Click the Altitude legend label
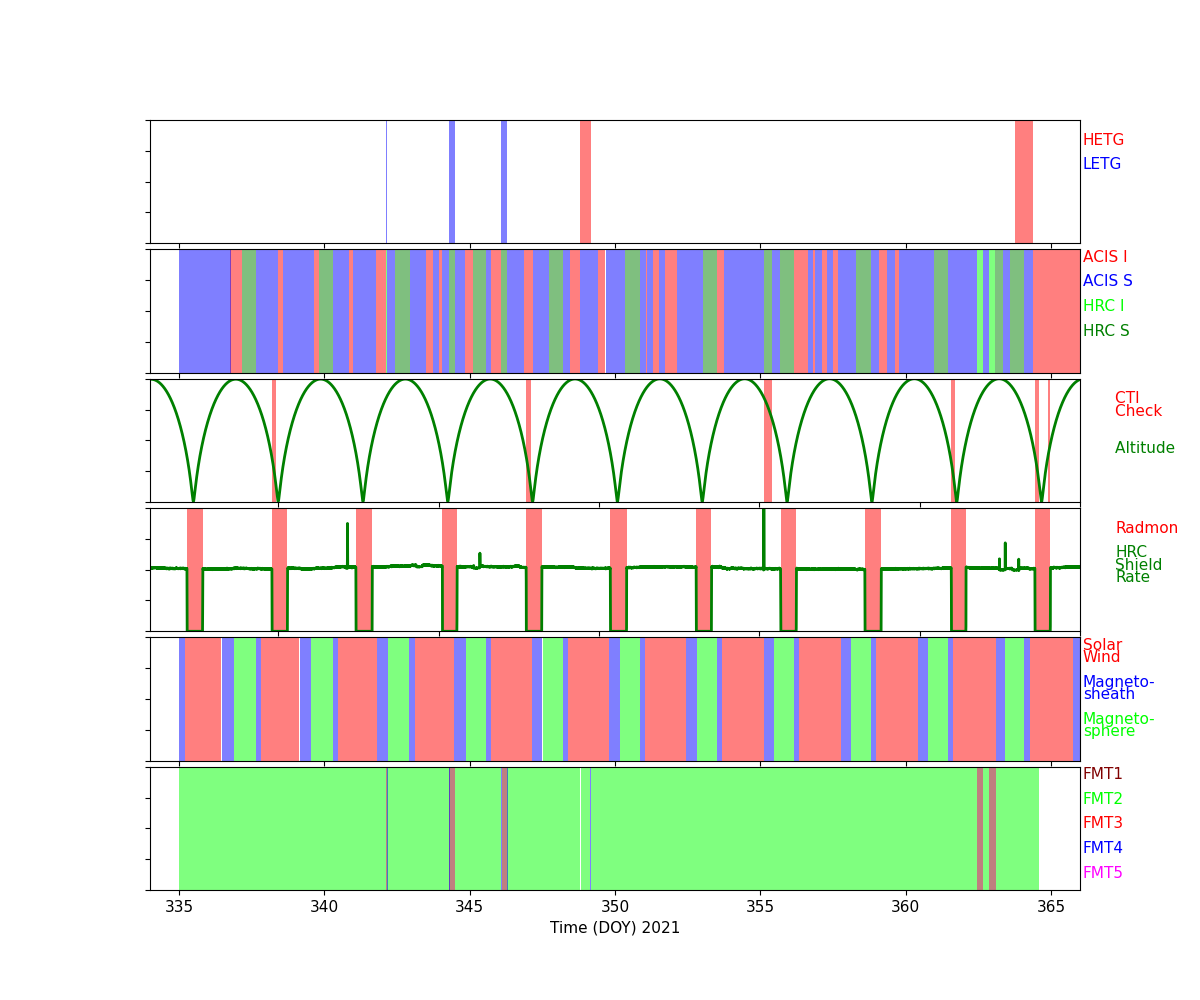Image resolution: width=1200 pixels, height=1000 pixels. [x=1144, y=448]
